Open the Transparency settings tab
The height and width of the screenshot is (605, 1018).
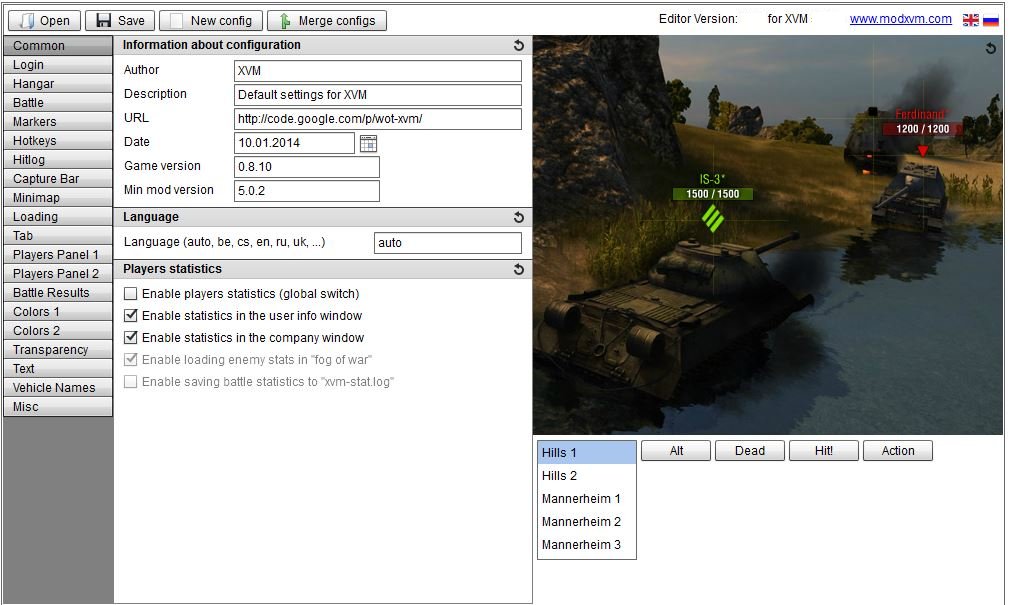pos(58,349)
